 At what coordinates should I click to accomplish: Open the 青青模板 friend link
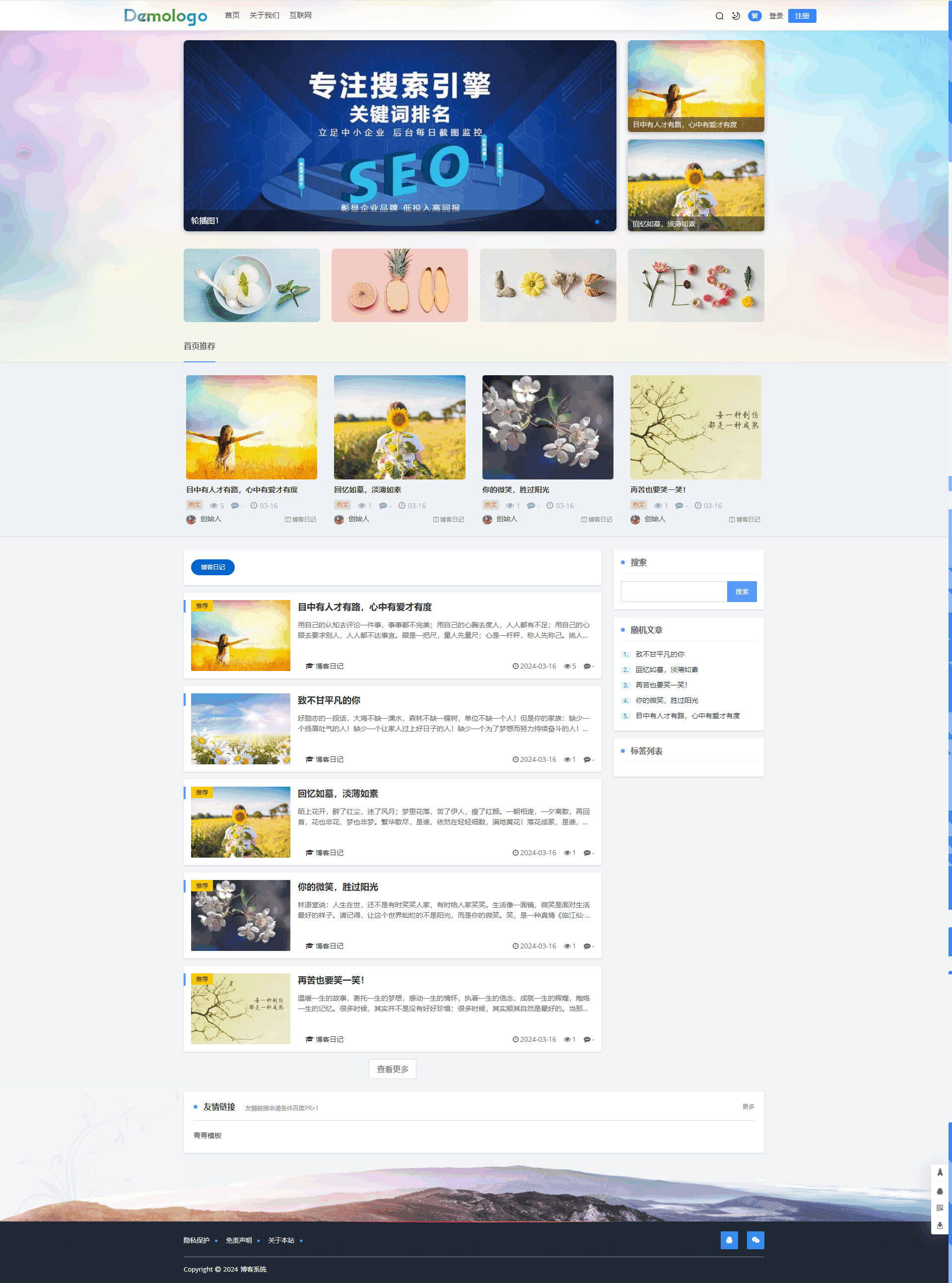[207, 1136]
